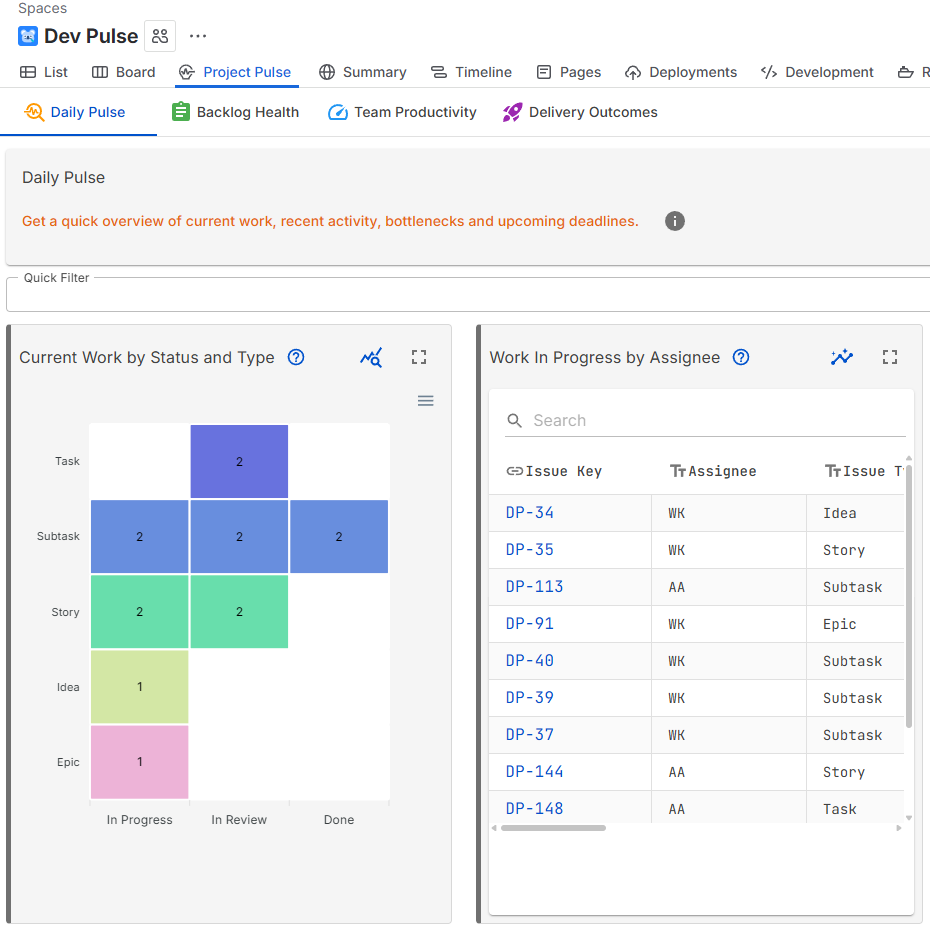
Task: Open the Quick Filter field
Action: click(x=468, y=295)
